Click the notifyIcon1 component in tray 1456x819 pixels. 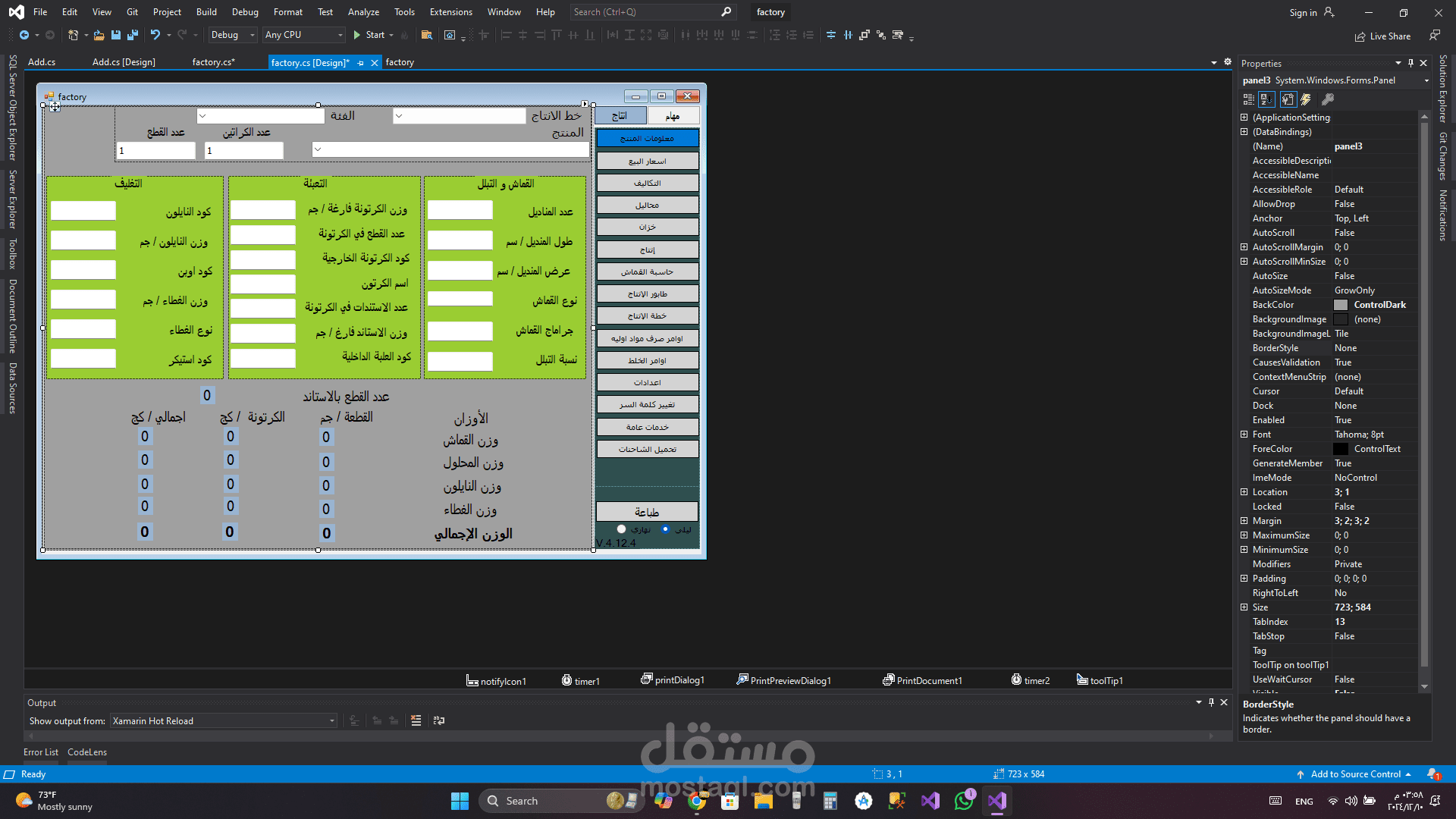coord(496,681)
